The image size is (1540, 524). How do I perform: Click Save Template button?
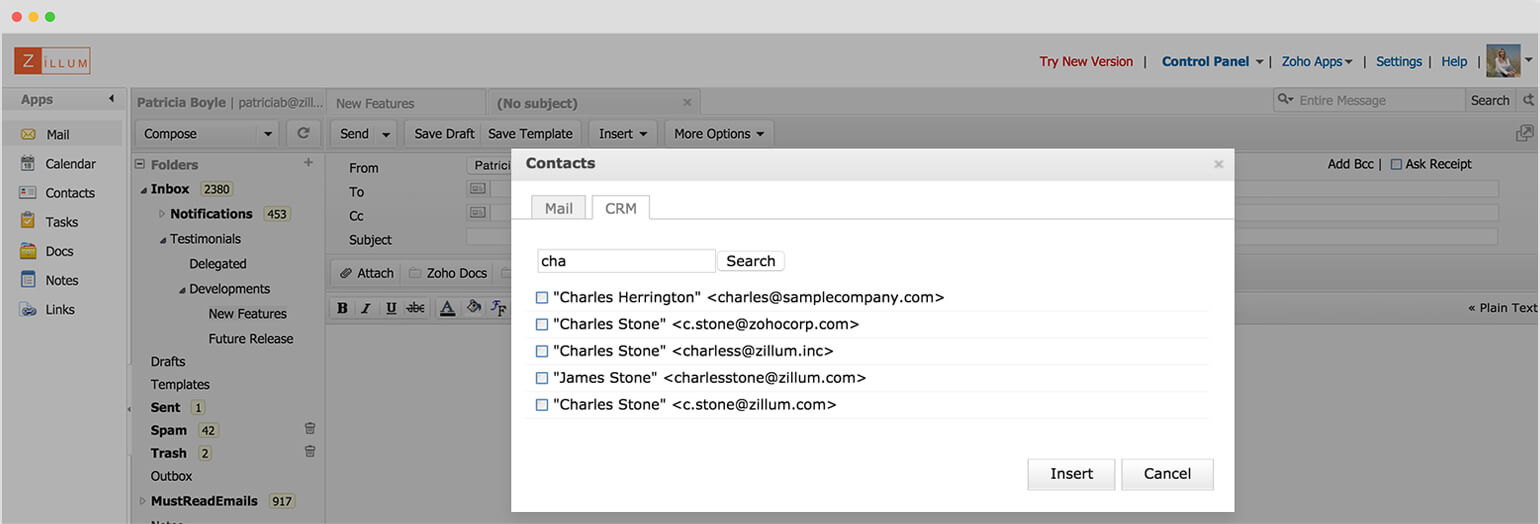[530, 133]
